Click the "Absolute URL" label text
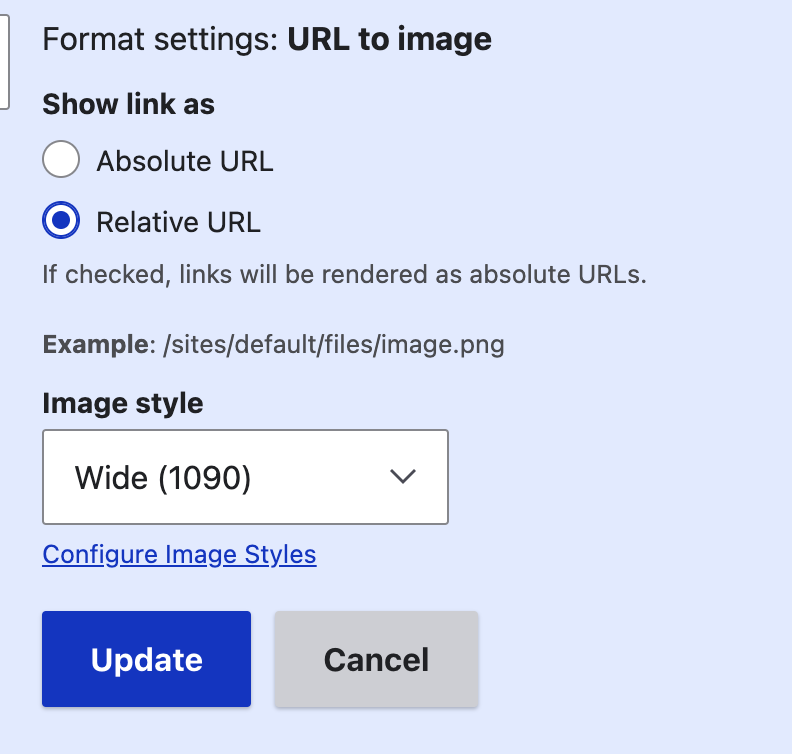792x754 pixels. [x=184, y=161]
